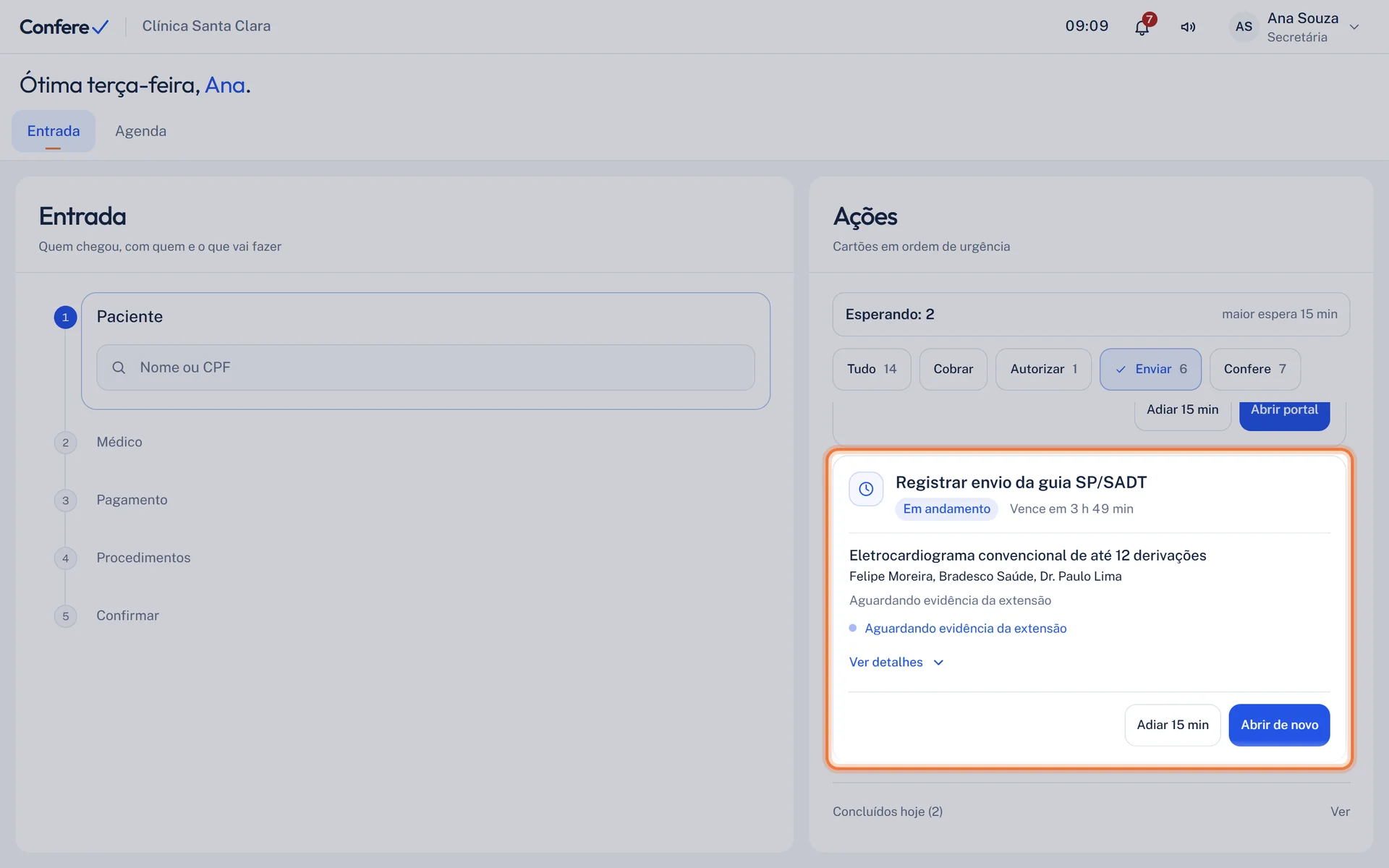This screenshot has height=868, width=1389.
Task: Click the step 1 Paciente number badge
Action: coord(65,317)
